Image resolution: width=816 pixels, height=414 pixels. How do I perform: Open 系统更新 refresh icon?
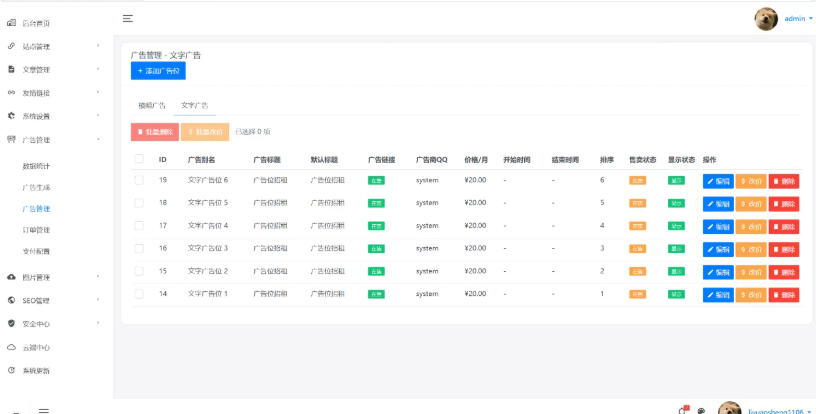pyautogui.click(x=11, y=370)
